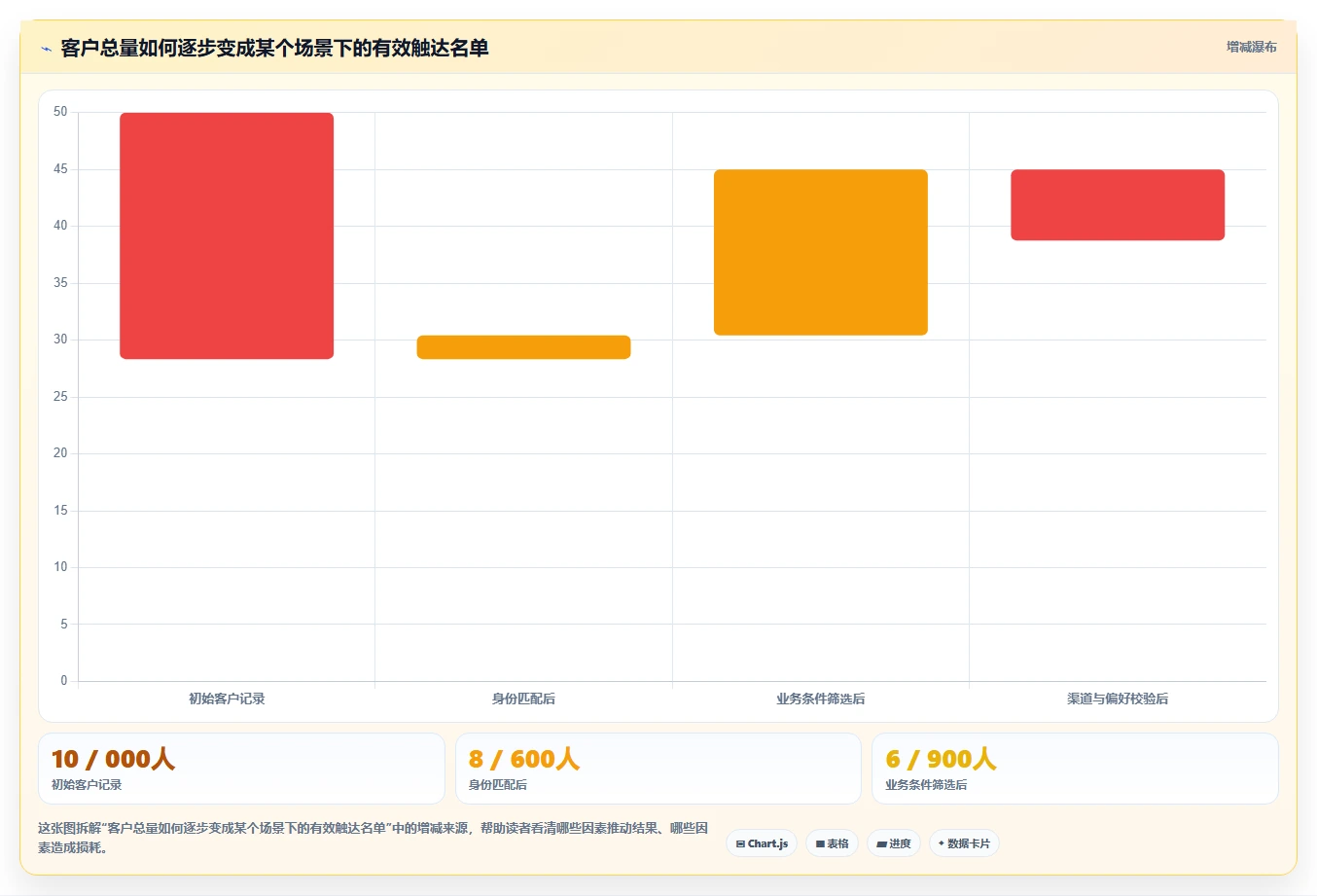Click the y-axis value 25
This screenshot has width=1317, height=896.
pyautogui.click(x=60, y=397)
